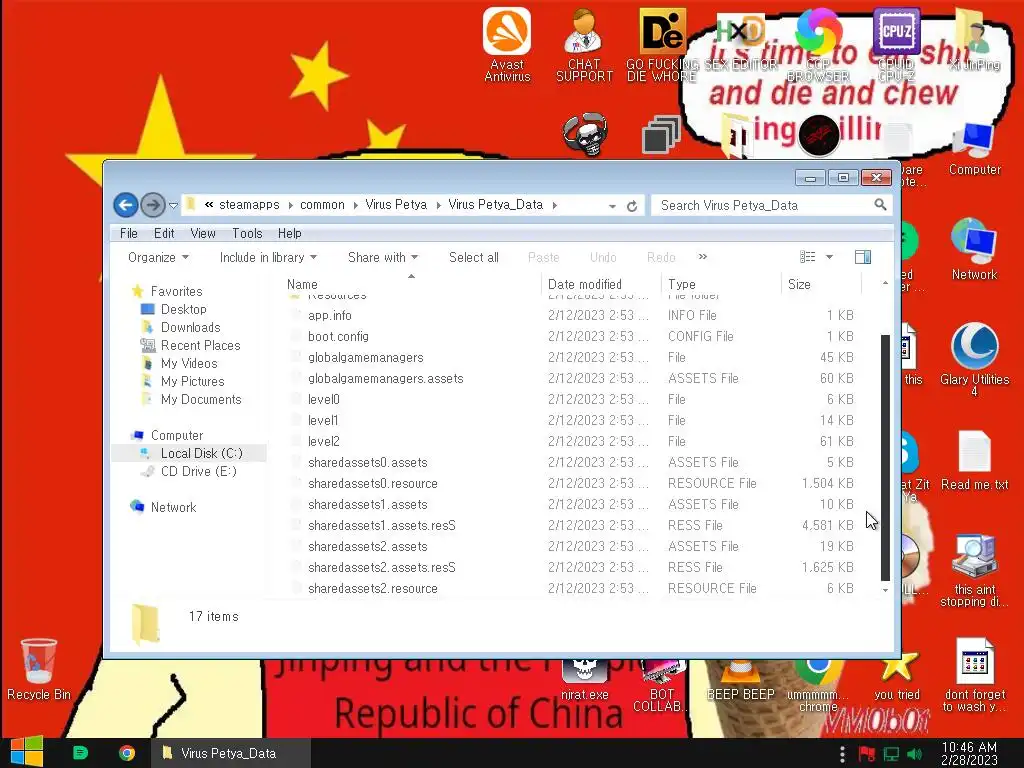The image size is (1024, 768).
Task: Select My Videos in the navigation pane
Action: pos(189,363)
